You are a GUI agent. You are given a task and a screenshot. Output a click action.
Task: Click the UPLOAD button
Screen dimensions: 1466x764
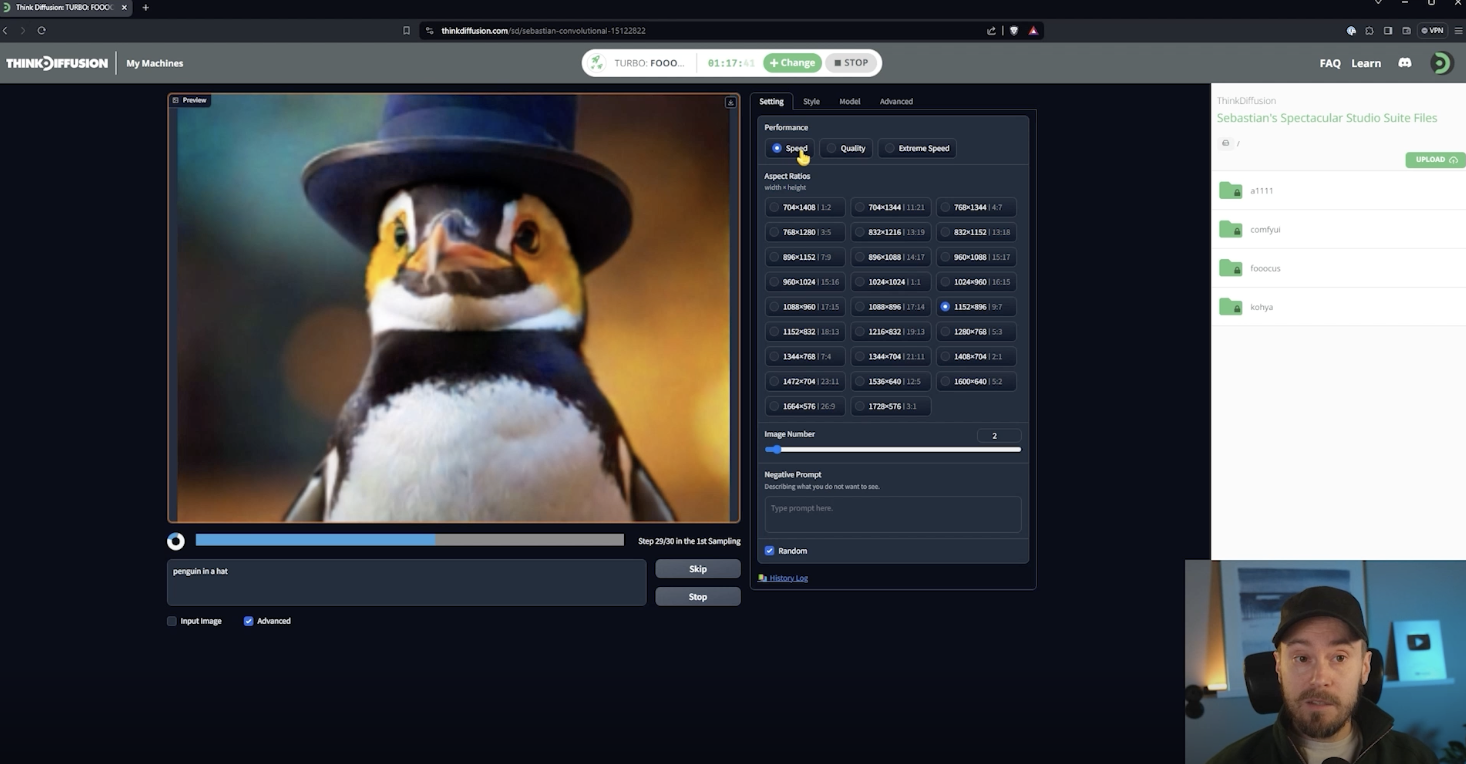[x=1435, y=160]
